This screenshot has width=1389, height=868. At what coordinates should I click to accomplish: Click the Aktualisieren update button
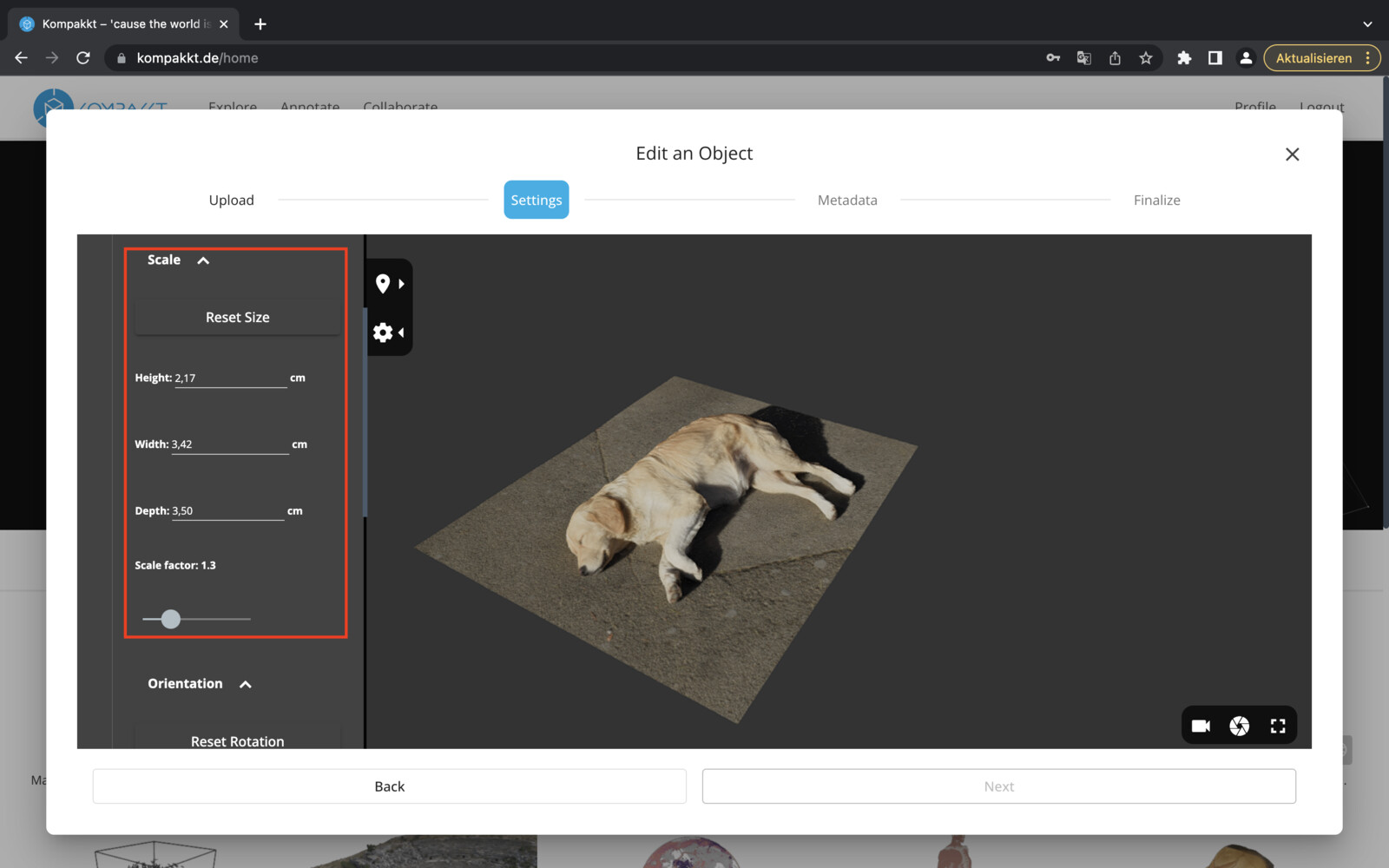pos(1313,58)
